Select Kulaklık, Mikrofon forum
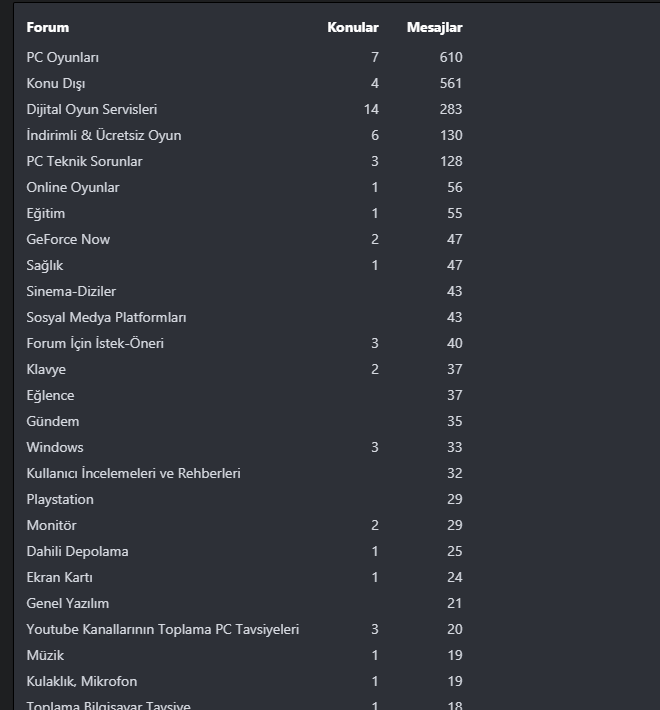660x710 pixels. tap(81, 681)
